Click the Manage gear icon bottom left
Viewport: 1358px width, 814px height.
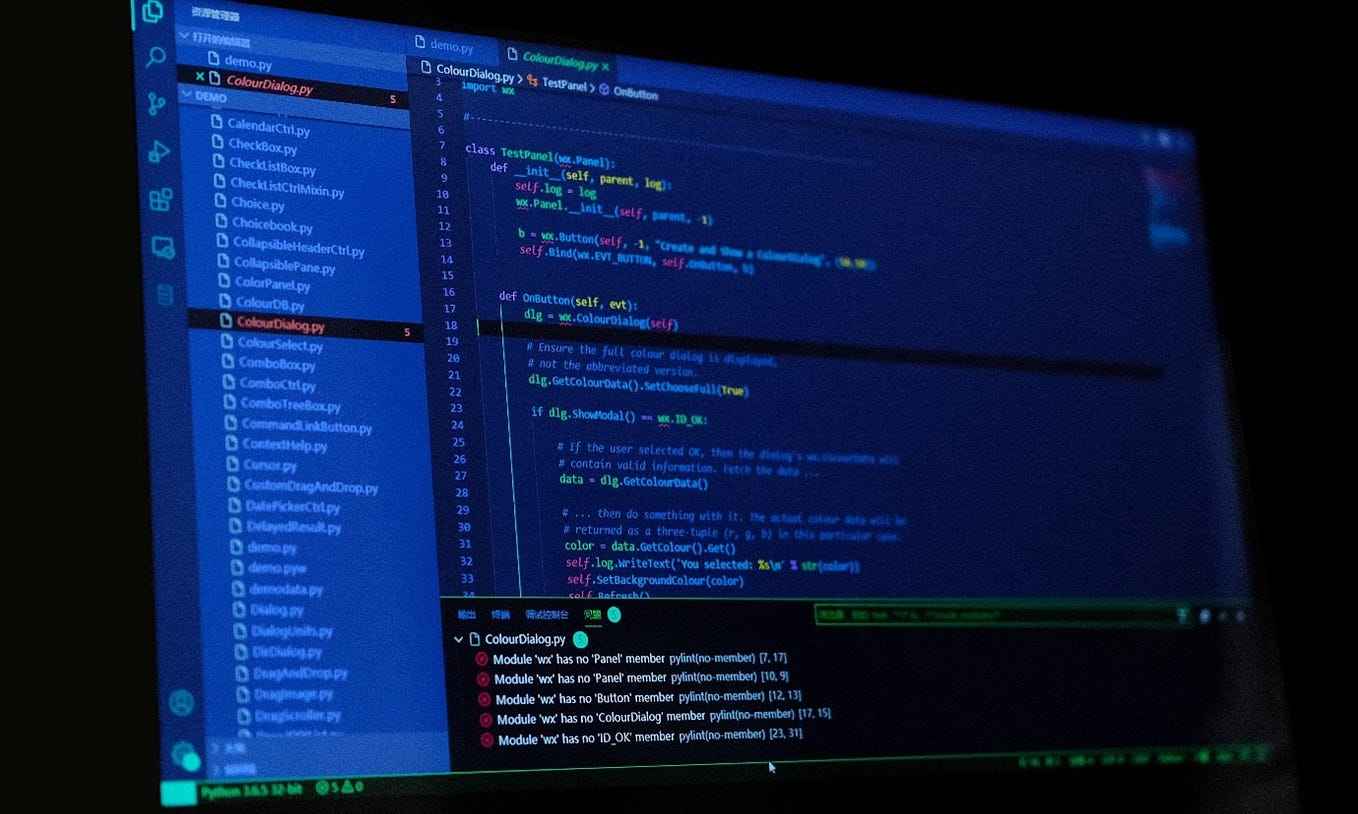185,755
